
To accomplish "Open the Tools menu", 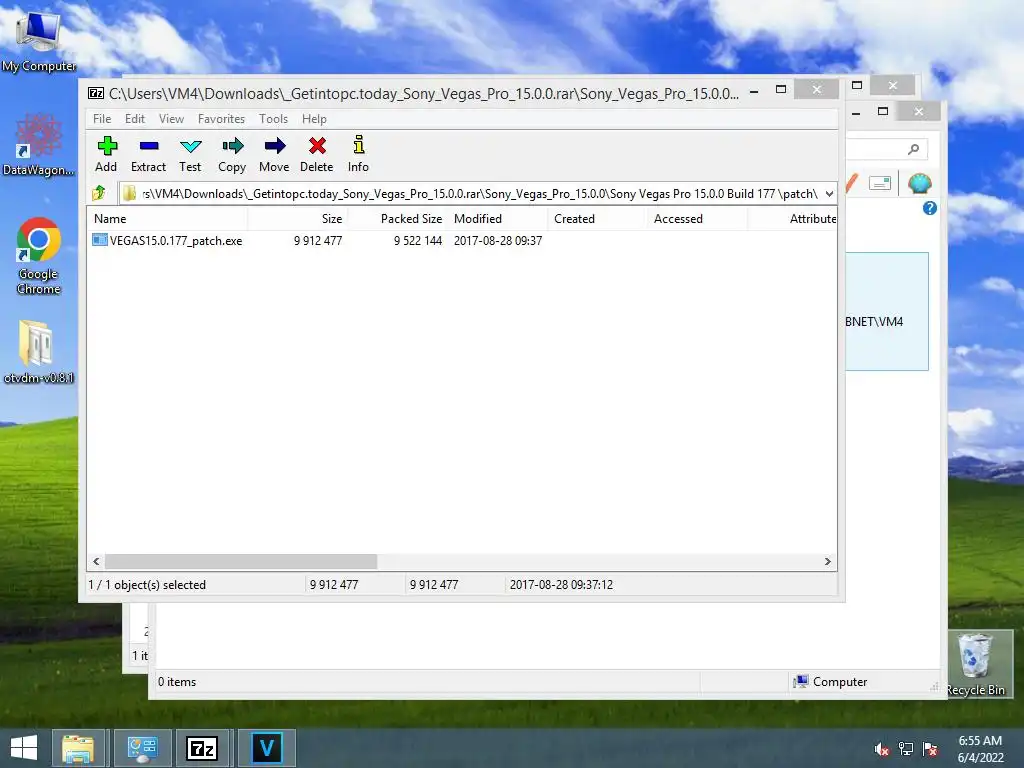I will point(273,119).
